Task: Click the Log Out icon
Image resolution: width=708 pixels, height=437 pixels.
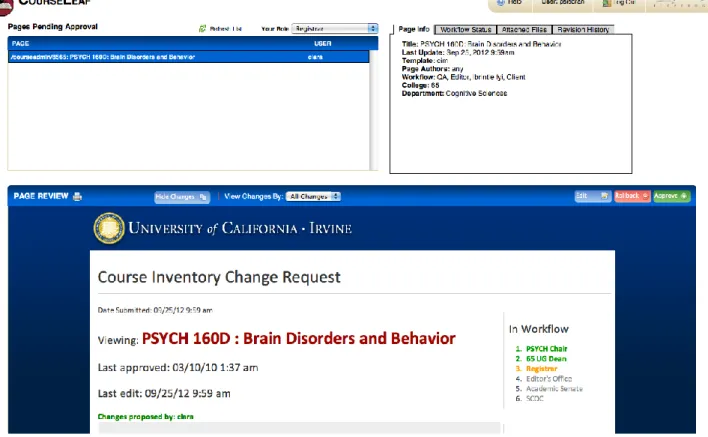Action: tap(607, 3)
